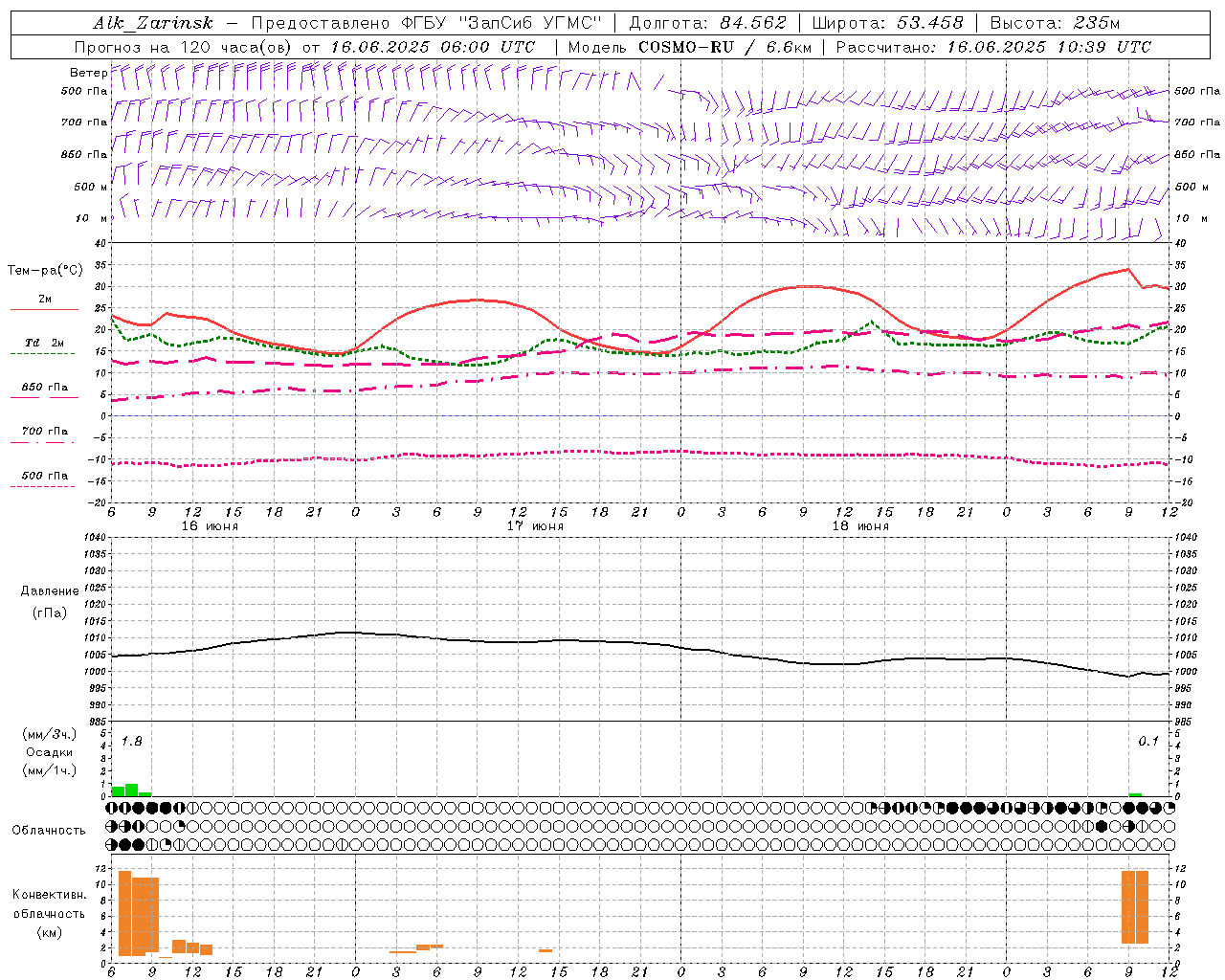The image size is (1225, 980).
Task: Click the Облачность cloud cover label
Action: pyautogui.click(x=49, y=831)
